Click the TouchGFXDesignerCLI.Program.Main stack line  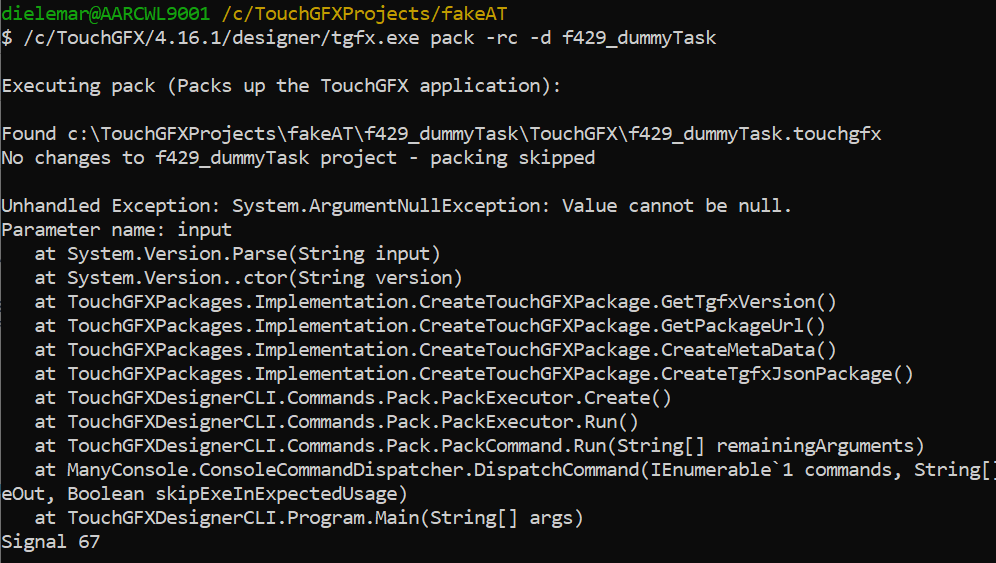[x=309, y=518]
